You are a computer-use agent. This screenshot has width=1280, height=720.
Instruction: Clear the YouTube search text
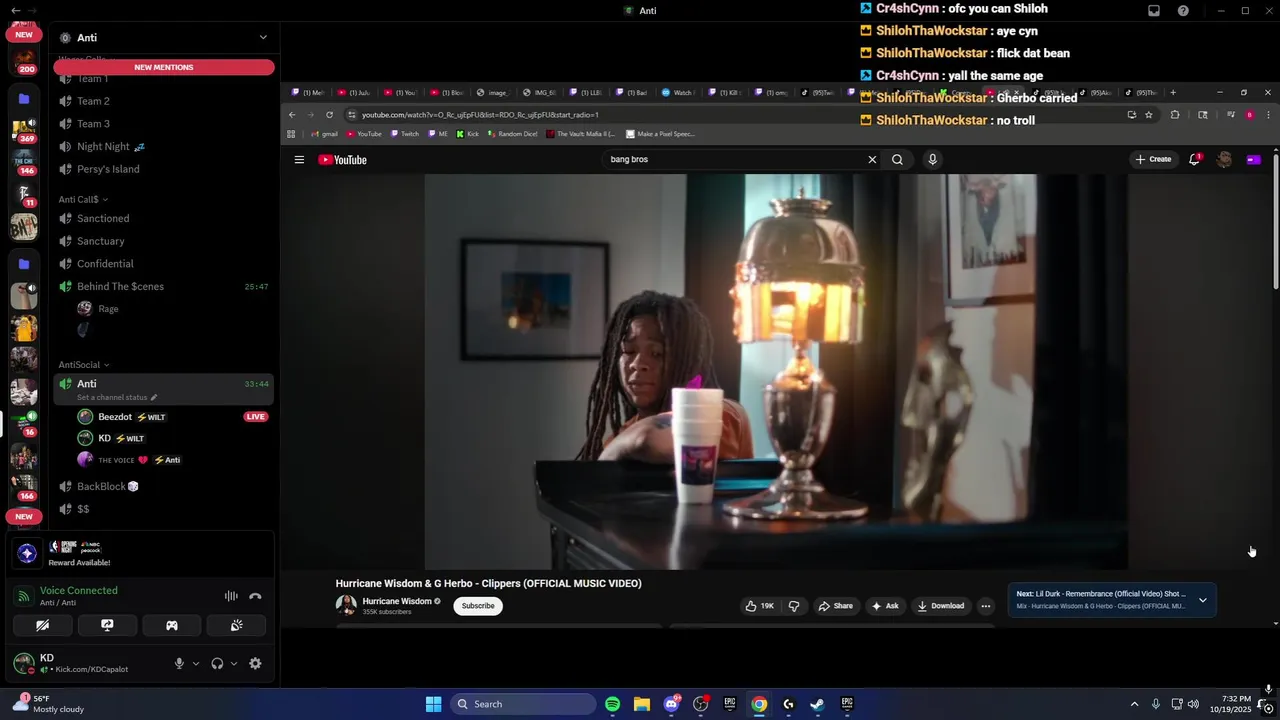point(872,159)
